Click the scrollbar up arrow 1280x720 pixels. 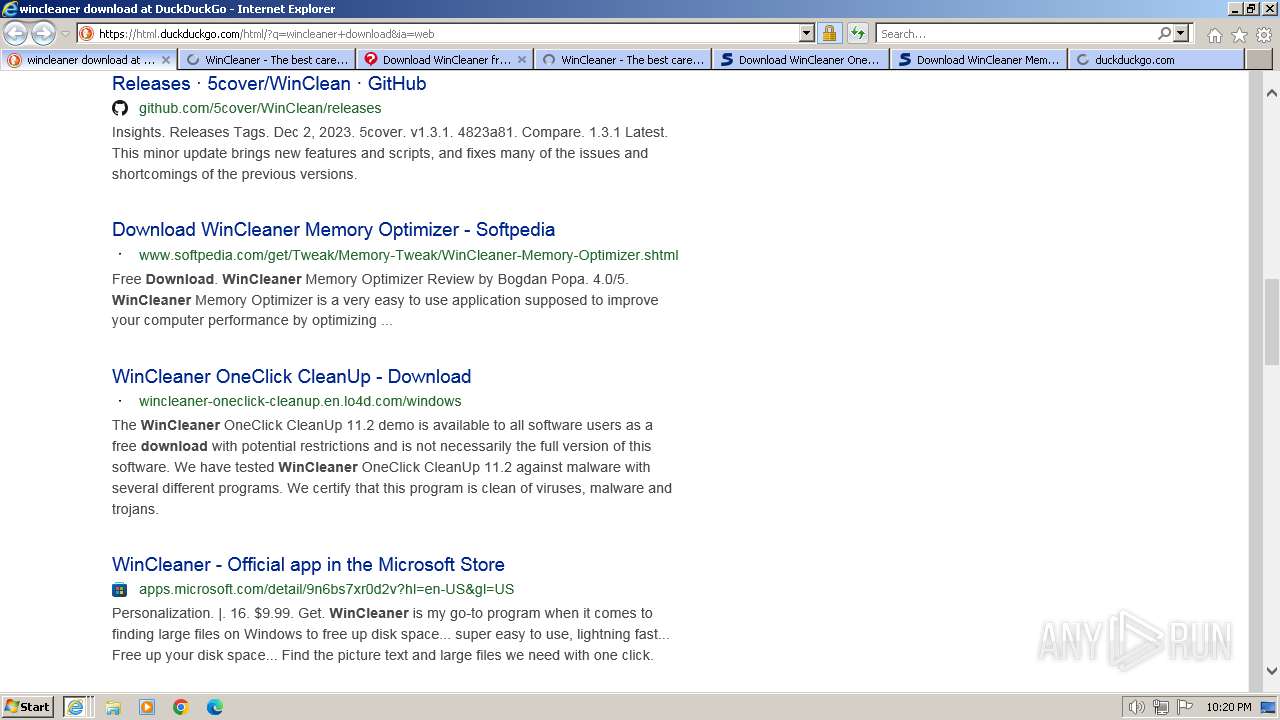[1272, 92]
